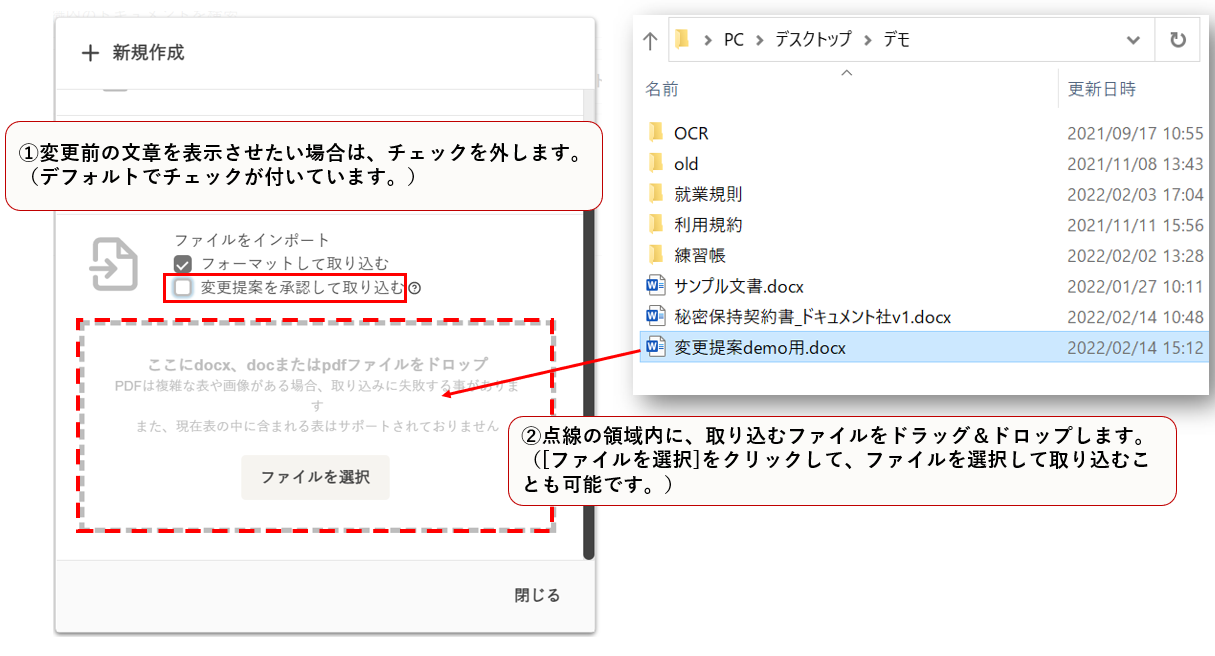The image size is (1215, 656).
Task: Expand the address bar history dropdown
Action: pos(1132,41)
